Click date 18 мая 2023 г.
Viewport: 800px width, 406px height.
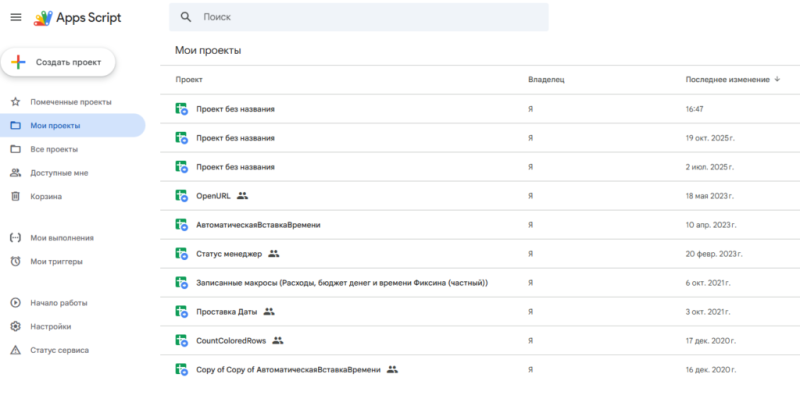710,196
